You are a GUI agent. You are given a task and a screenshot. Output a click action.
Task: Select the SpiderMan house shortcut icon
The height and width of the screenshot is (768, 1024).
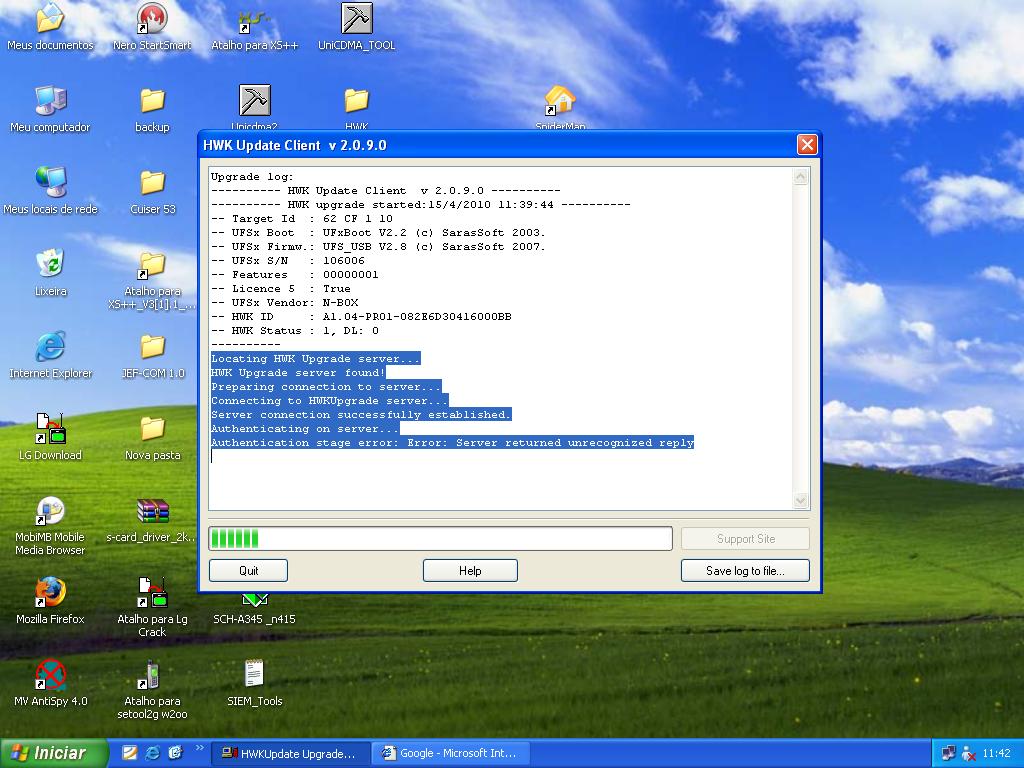click(x=560, y=108)
